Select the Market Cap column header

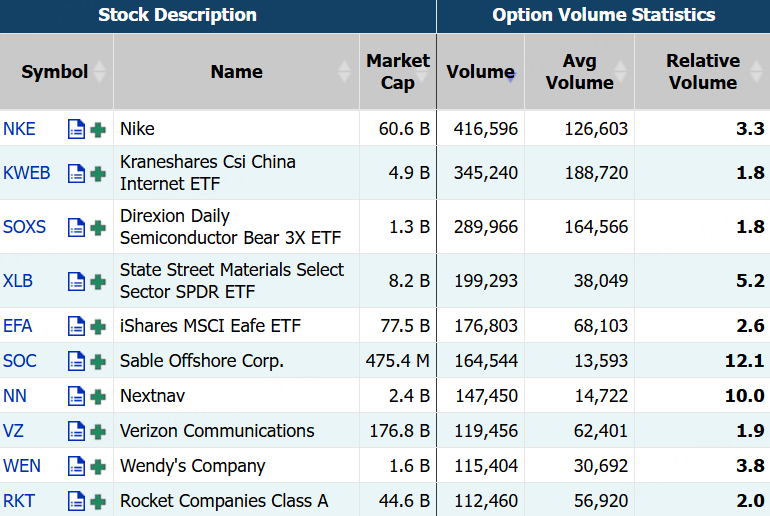pyautogui.click(x=398, y=72)
